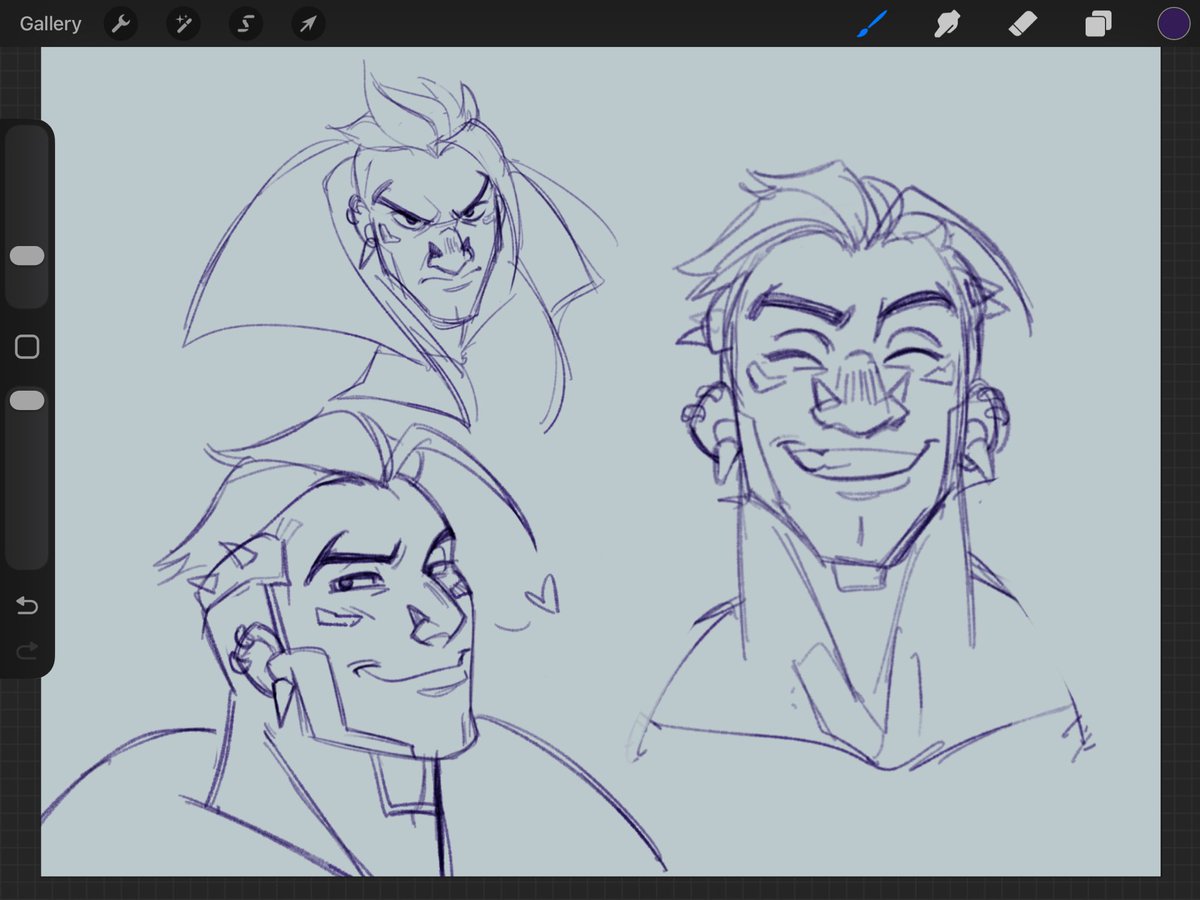This screenshot has width=1200, height=900.
Task: Undo the last stroke
Action: [27, 606]
